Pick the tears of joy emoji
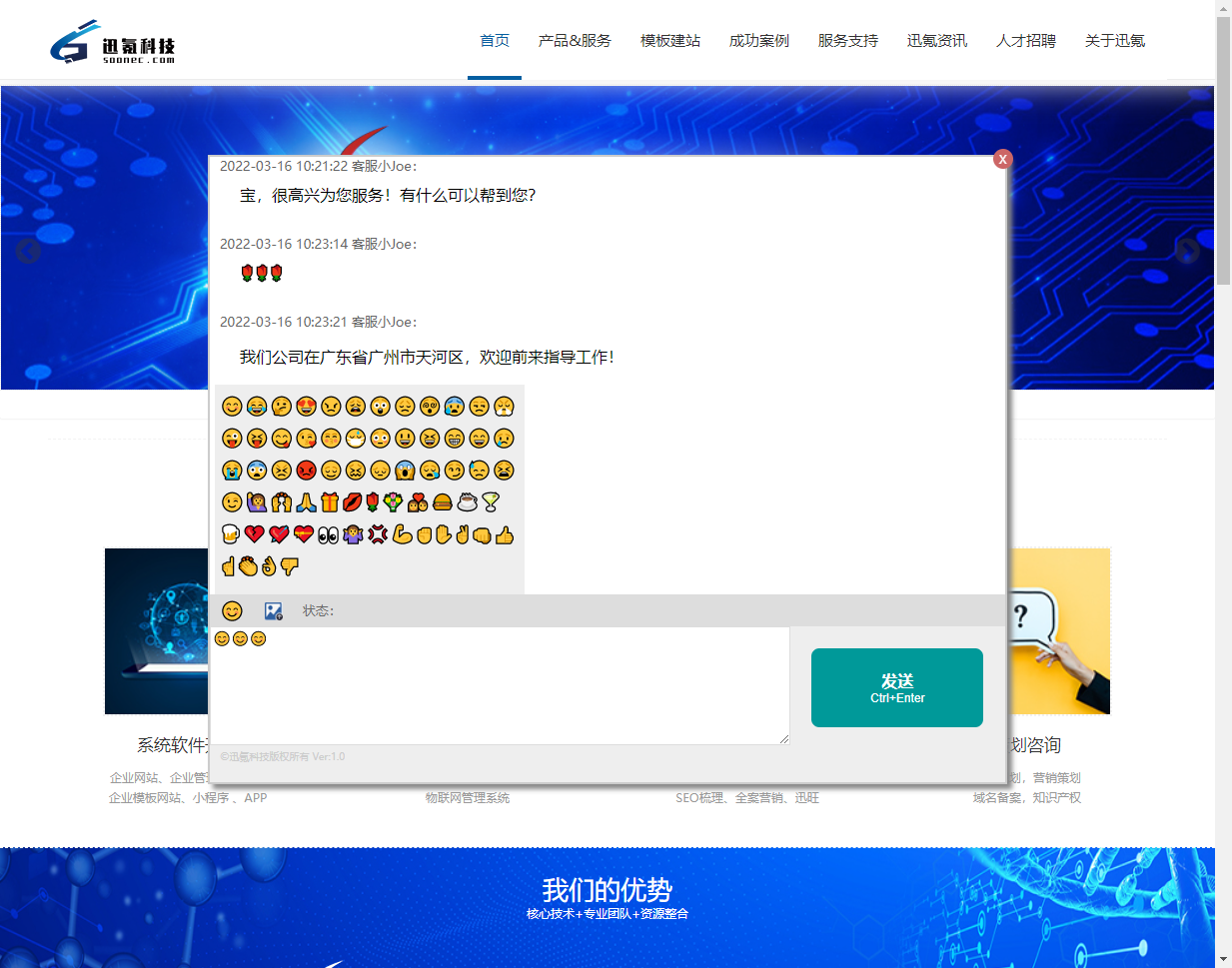Screen dimensions: 1232x968 coord(257,407)
